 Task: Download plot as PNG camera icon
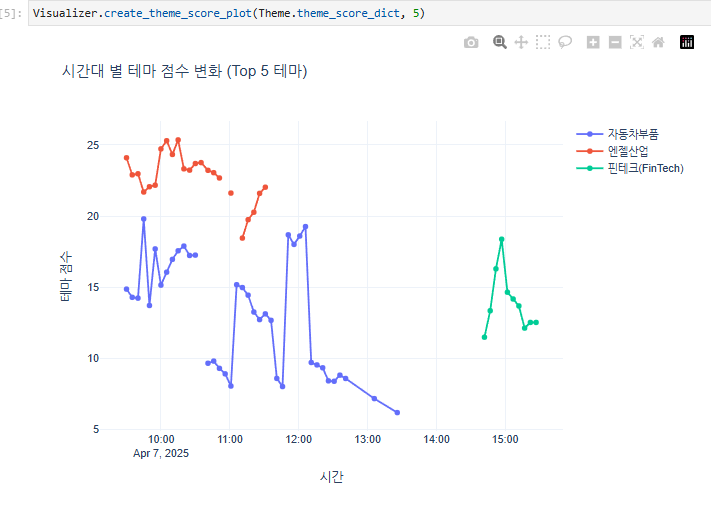pos(471,43)
